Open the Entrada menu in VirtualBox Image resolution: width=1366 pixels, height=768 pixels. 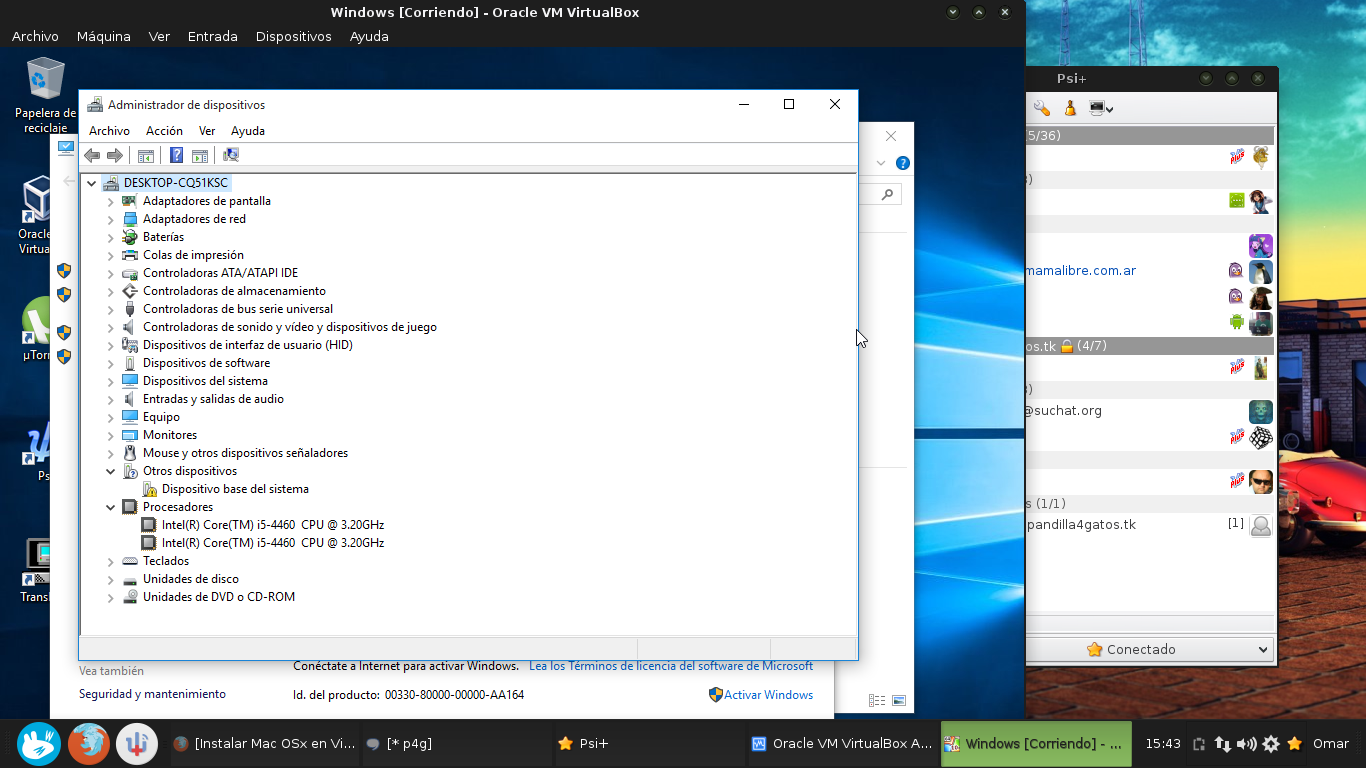213,36
